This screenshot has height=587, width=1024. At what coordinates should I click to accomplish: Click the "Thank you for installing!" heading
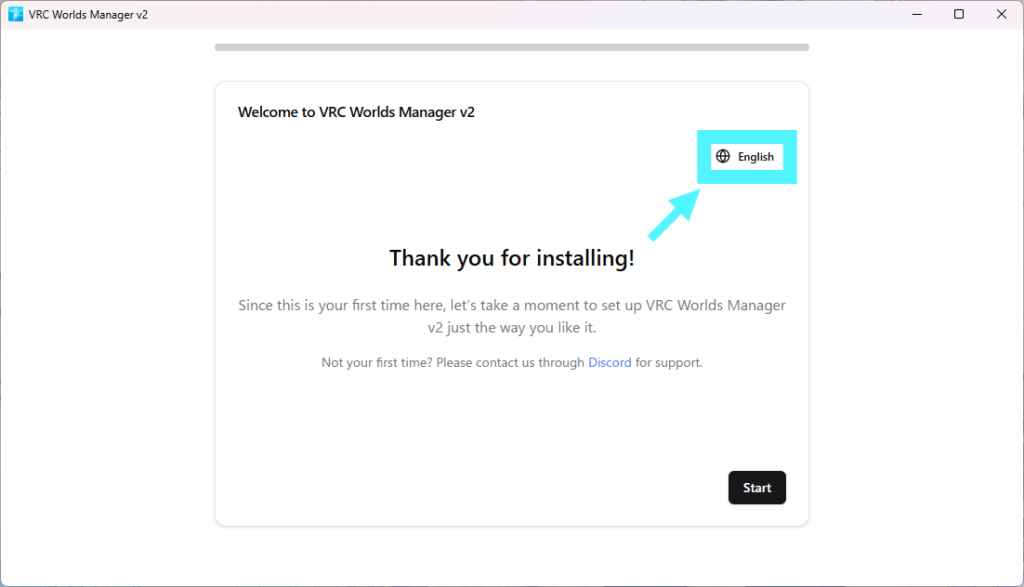point(511,258)
